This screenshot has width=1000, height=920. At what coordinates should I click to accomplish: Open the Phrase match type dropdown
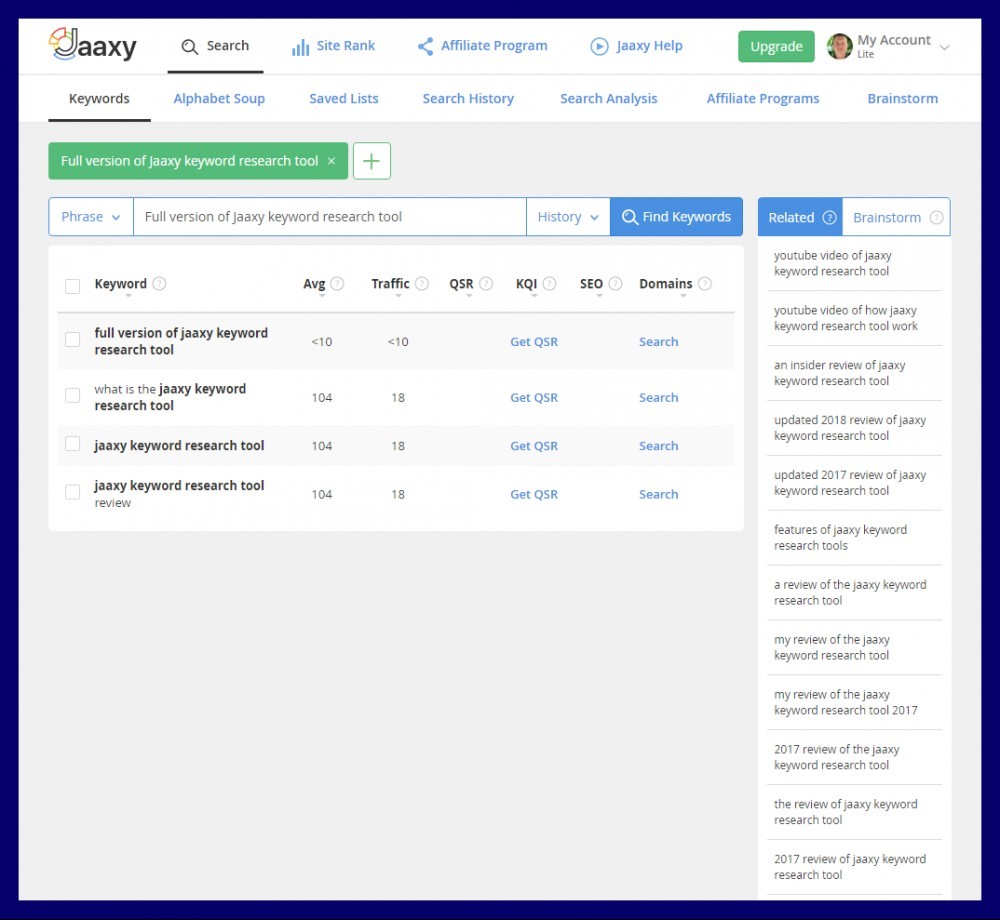pyautogui.click(x=91, y=217)
